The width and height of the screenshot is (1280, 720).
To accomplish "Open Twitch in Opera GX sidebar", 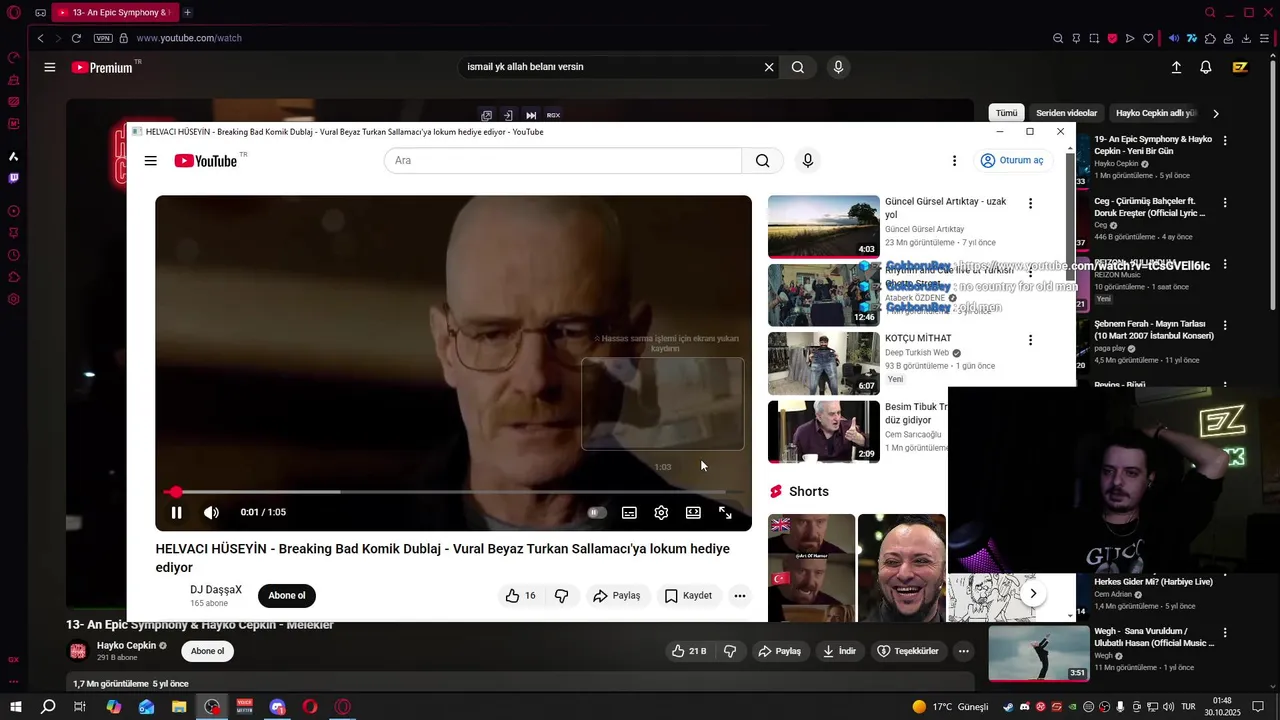I will click(13, 179).
